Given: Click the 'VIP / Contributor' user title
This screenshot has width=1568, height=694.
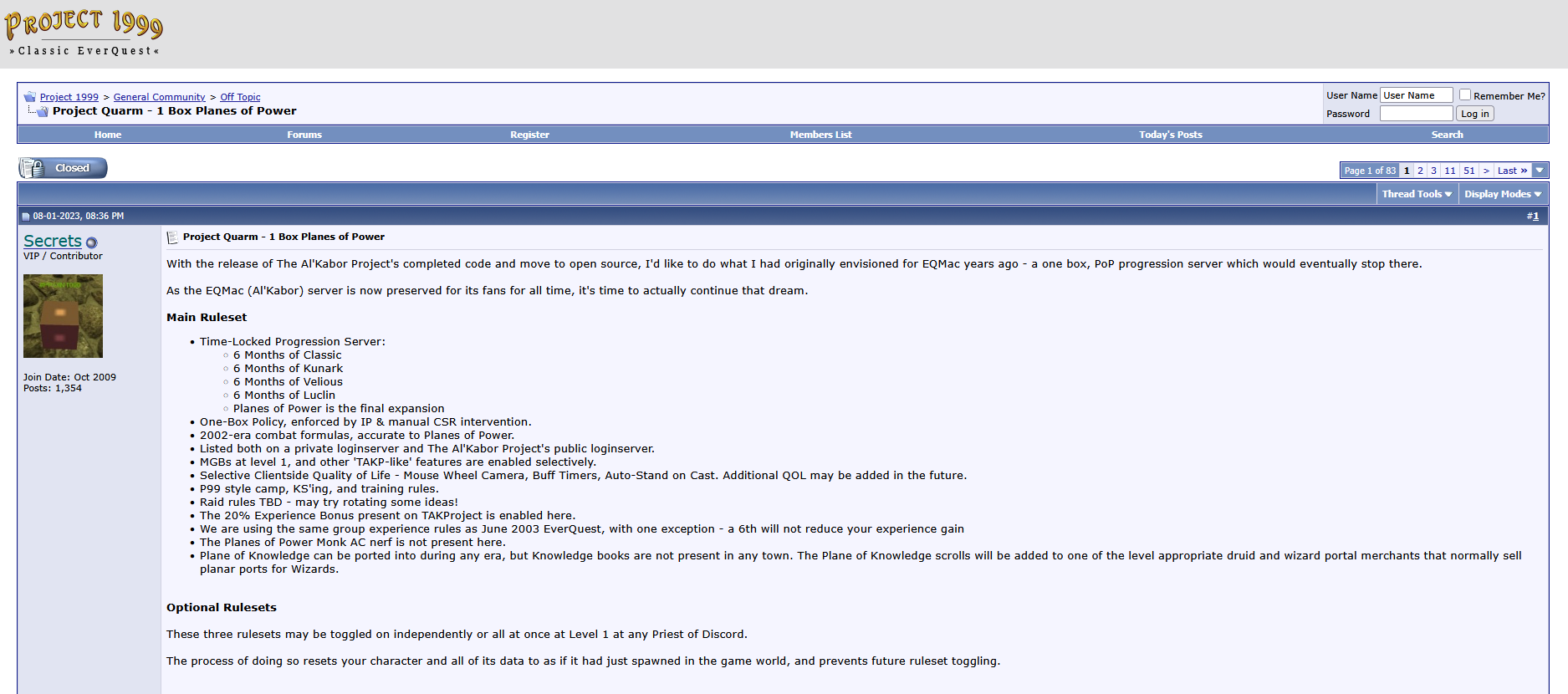Looking at the screenshot, I should click(63, 256).
